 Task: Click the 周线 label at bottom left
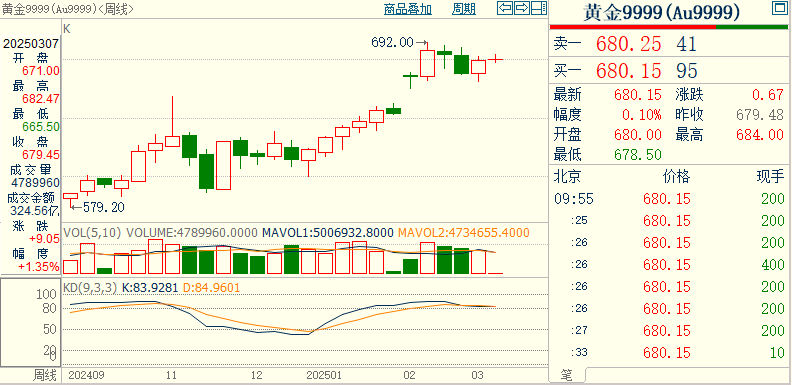click(44, 375)
